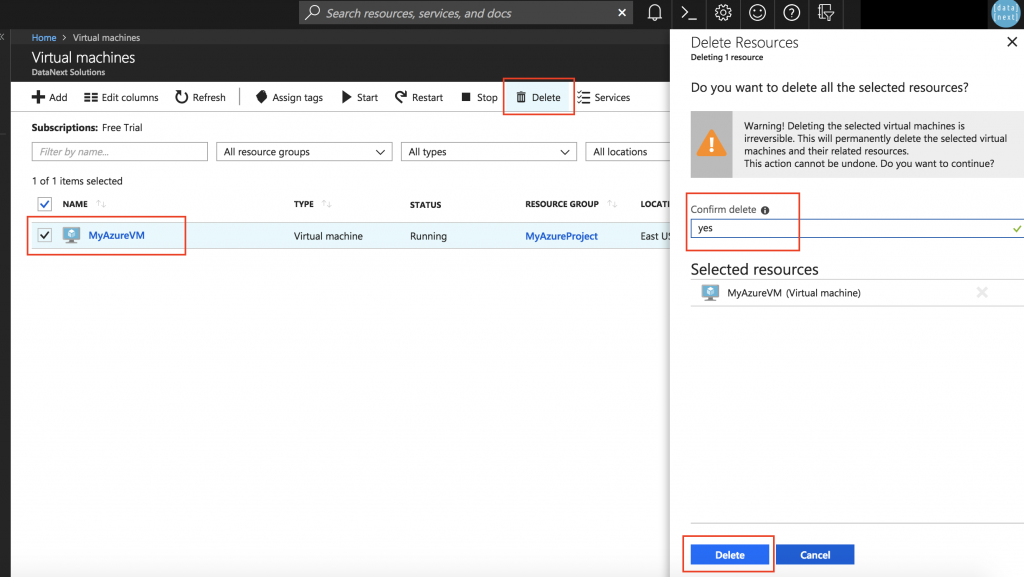Select the Delete command on toolbar
The width and height of the screenshot is (1024, 577).
538,97
